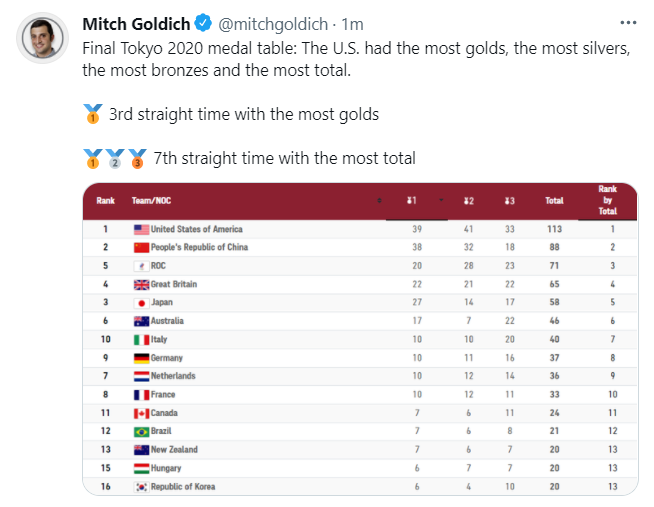Click the Japan flag icon
This screenshot has width=654, height=507.
[x=141, y=303]
